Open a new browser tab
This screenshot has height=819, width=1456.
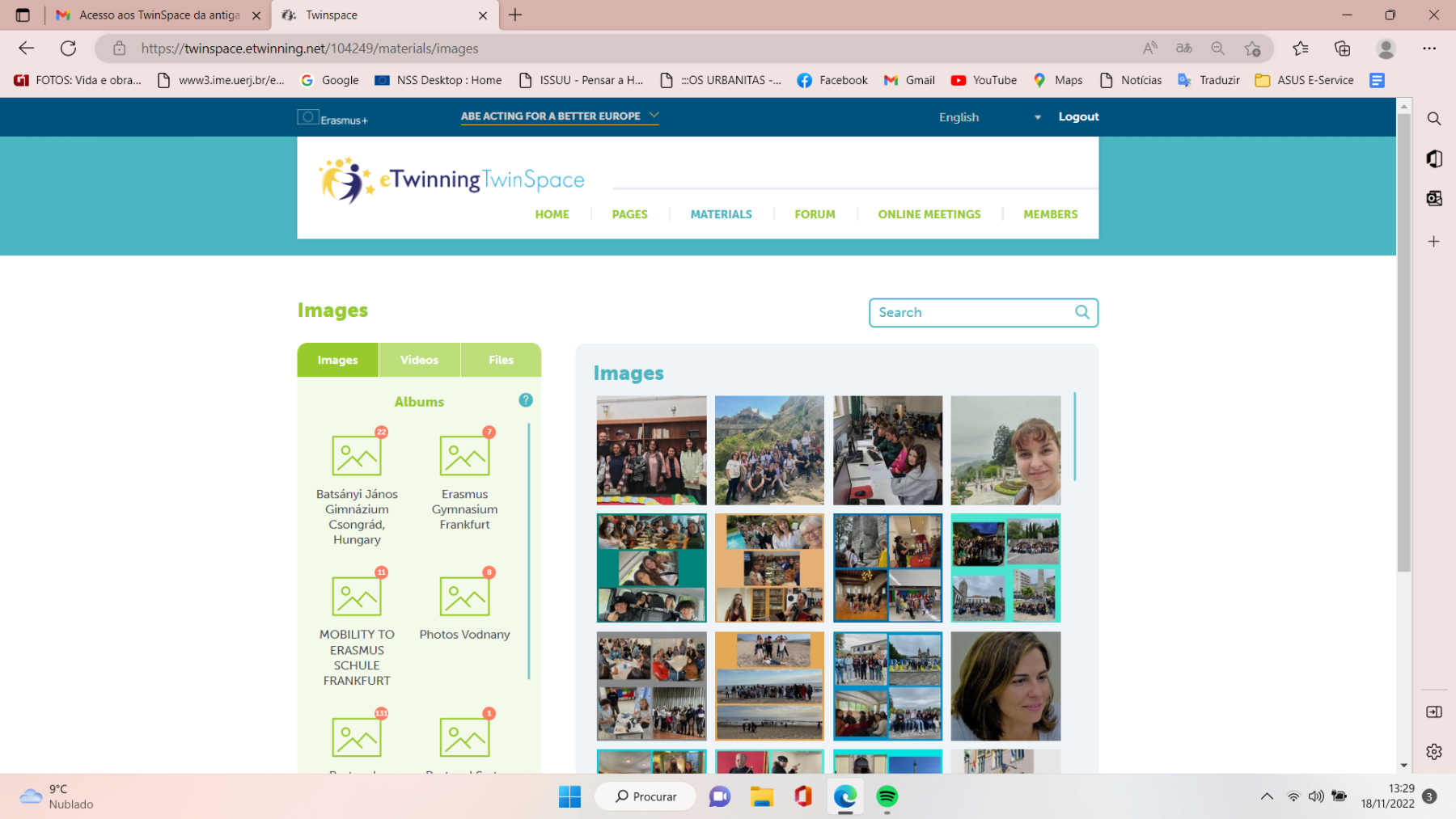pos(515,15)
